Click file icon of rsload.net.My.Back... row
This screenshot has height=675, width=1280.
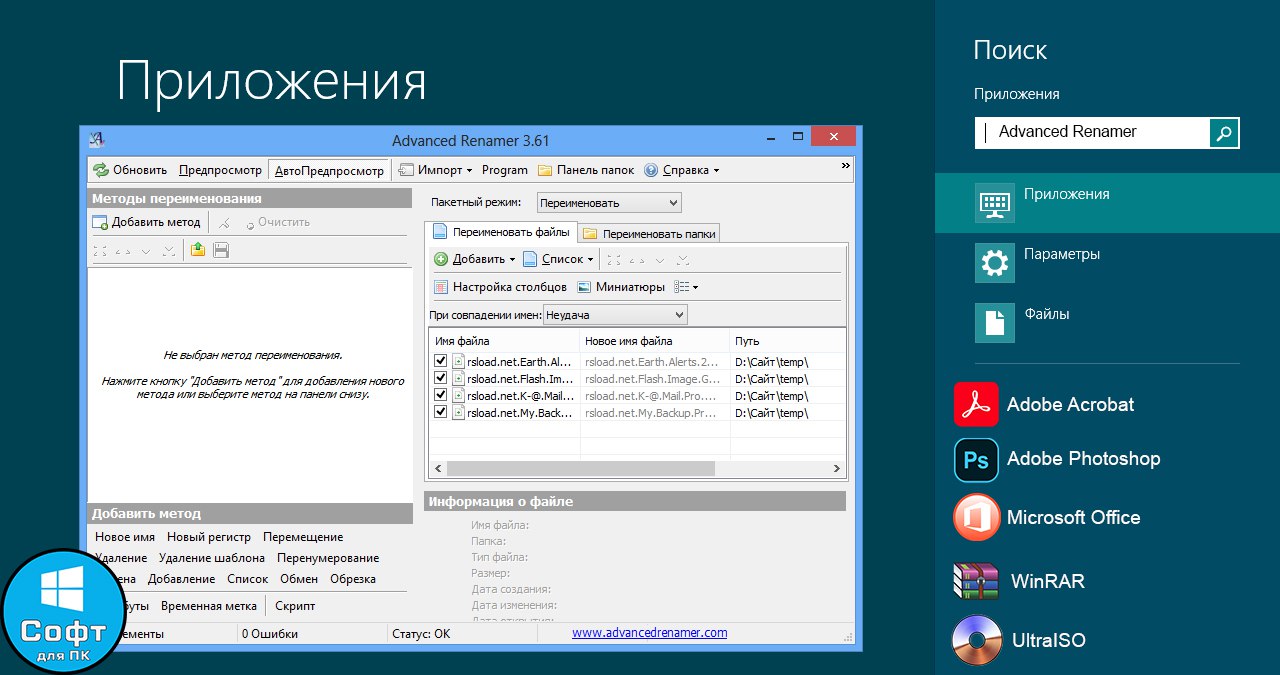pos(458,412)
